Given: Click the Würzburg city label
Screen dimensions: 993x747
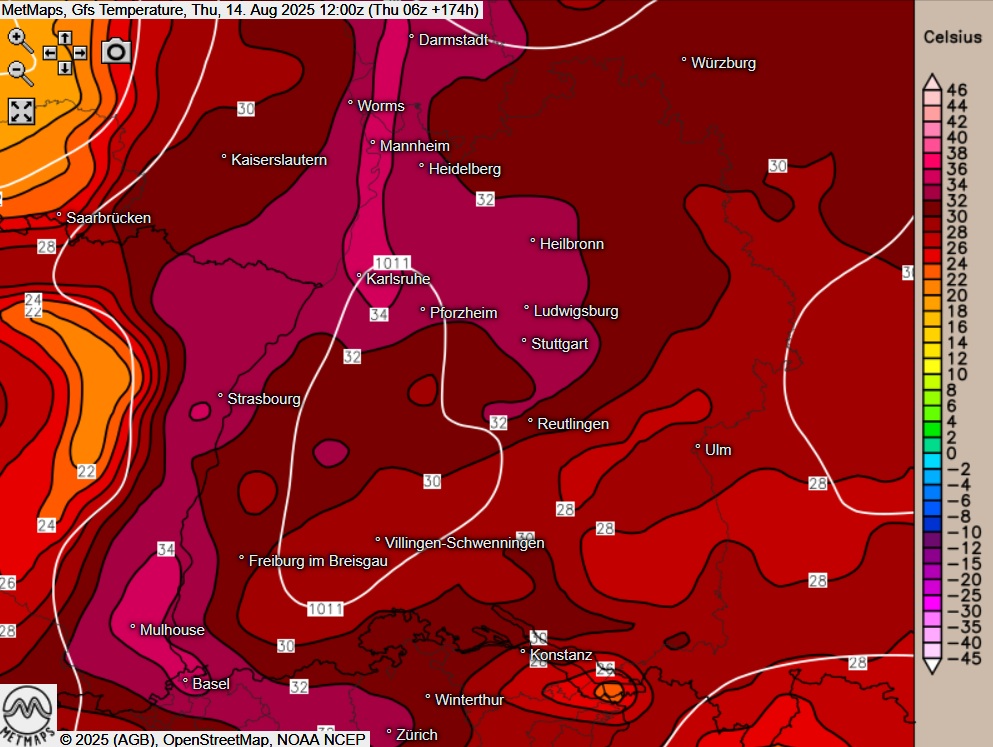Looking at the screenshot, I should (x=723, y=63).
